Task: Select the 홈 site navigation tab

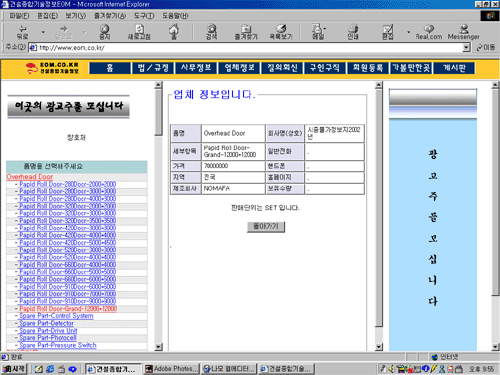Action: 110,68
